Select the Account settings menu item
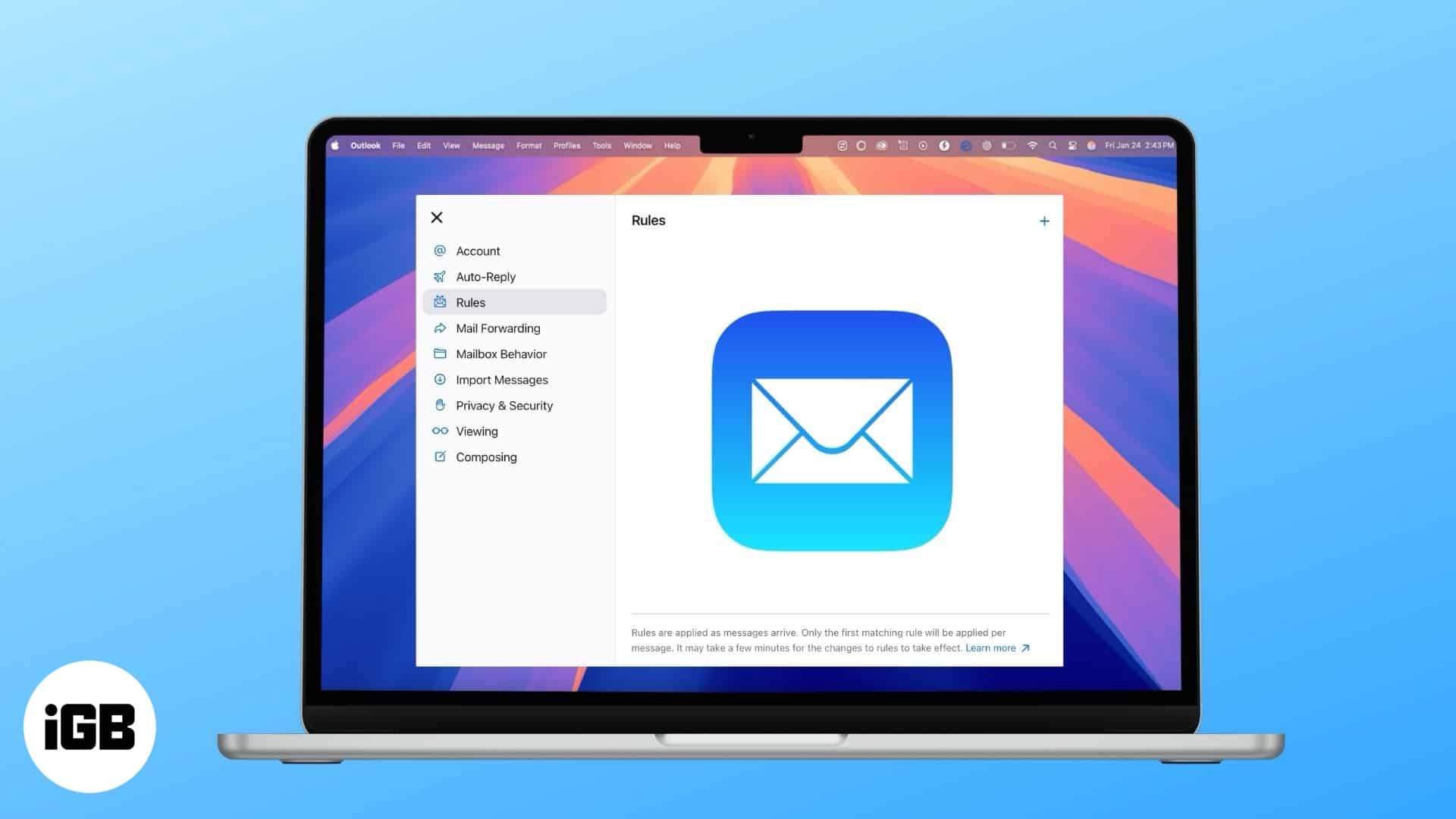Image resolution: width=1456 pixels, height=819 pixels. tap(478, 251)
